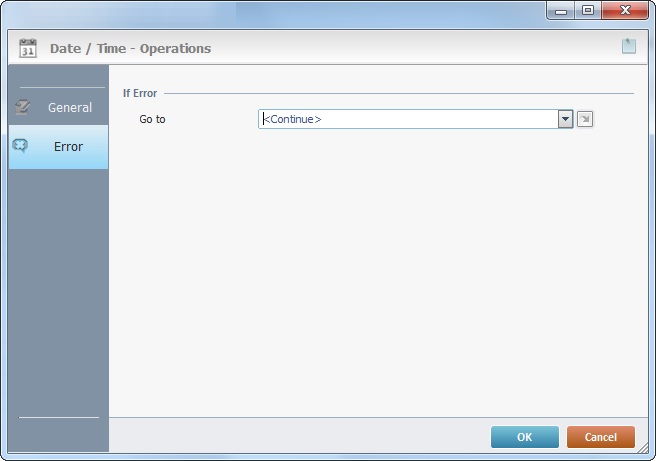Expand the Go to dropdown arrow

(x=565, y=119)
